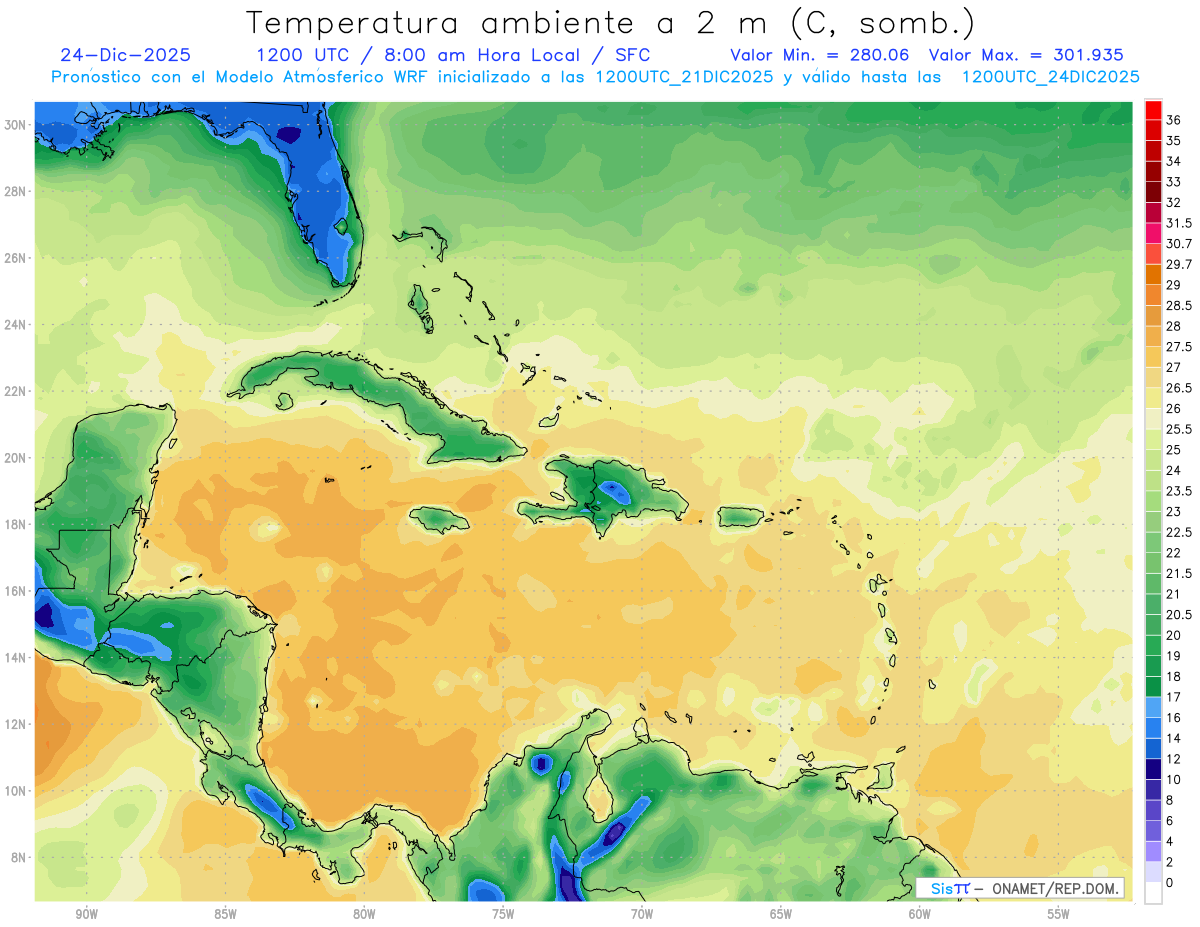Click legend value "26.5"

coord(1179,388)
